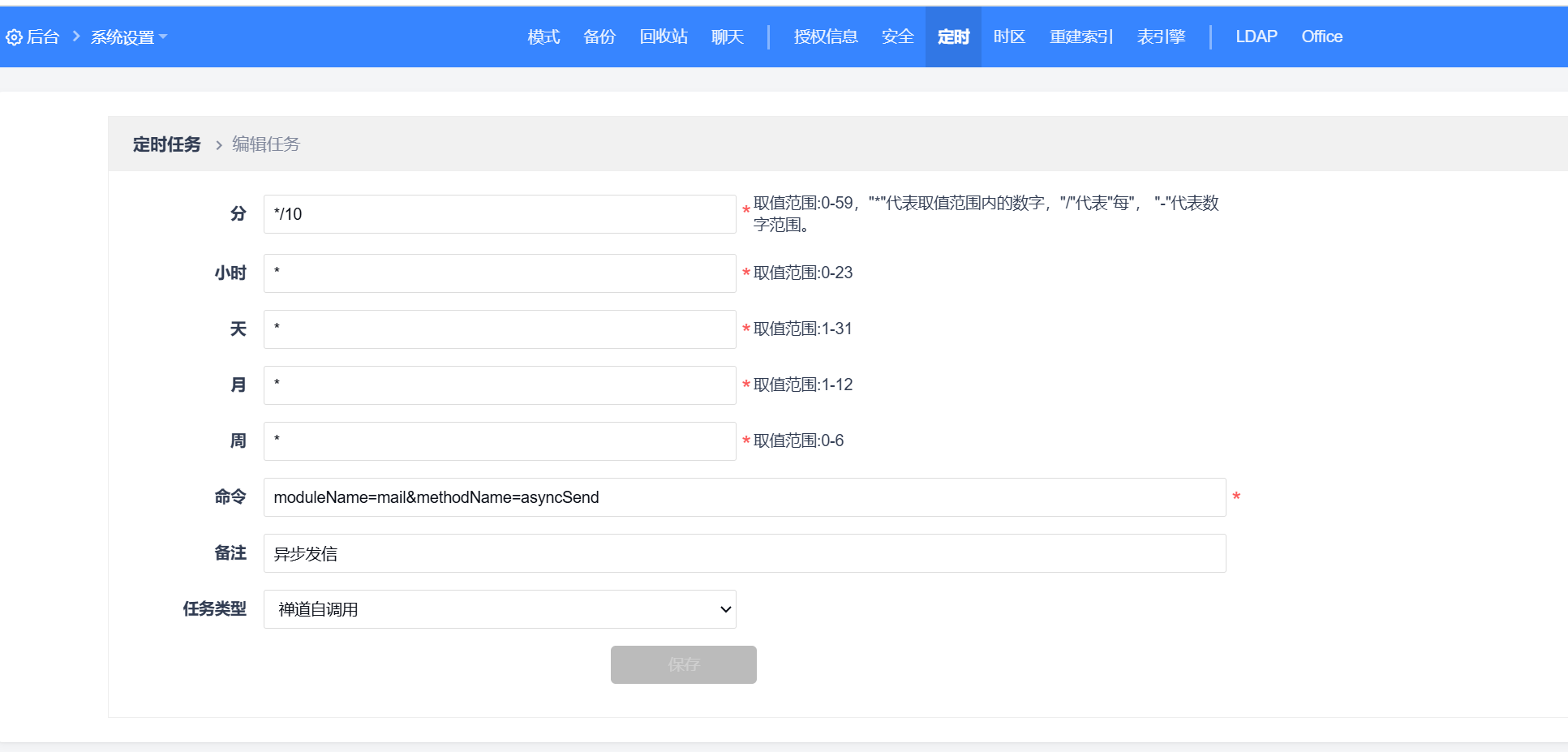This screenshot has height=752, width=1568.
Task: Click the 保存 save button
Action: click(x=684, y=664)
